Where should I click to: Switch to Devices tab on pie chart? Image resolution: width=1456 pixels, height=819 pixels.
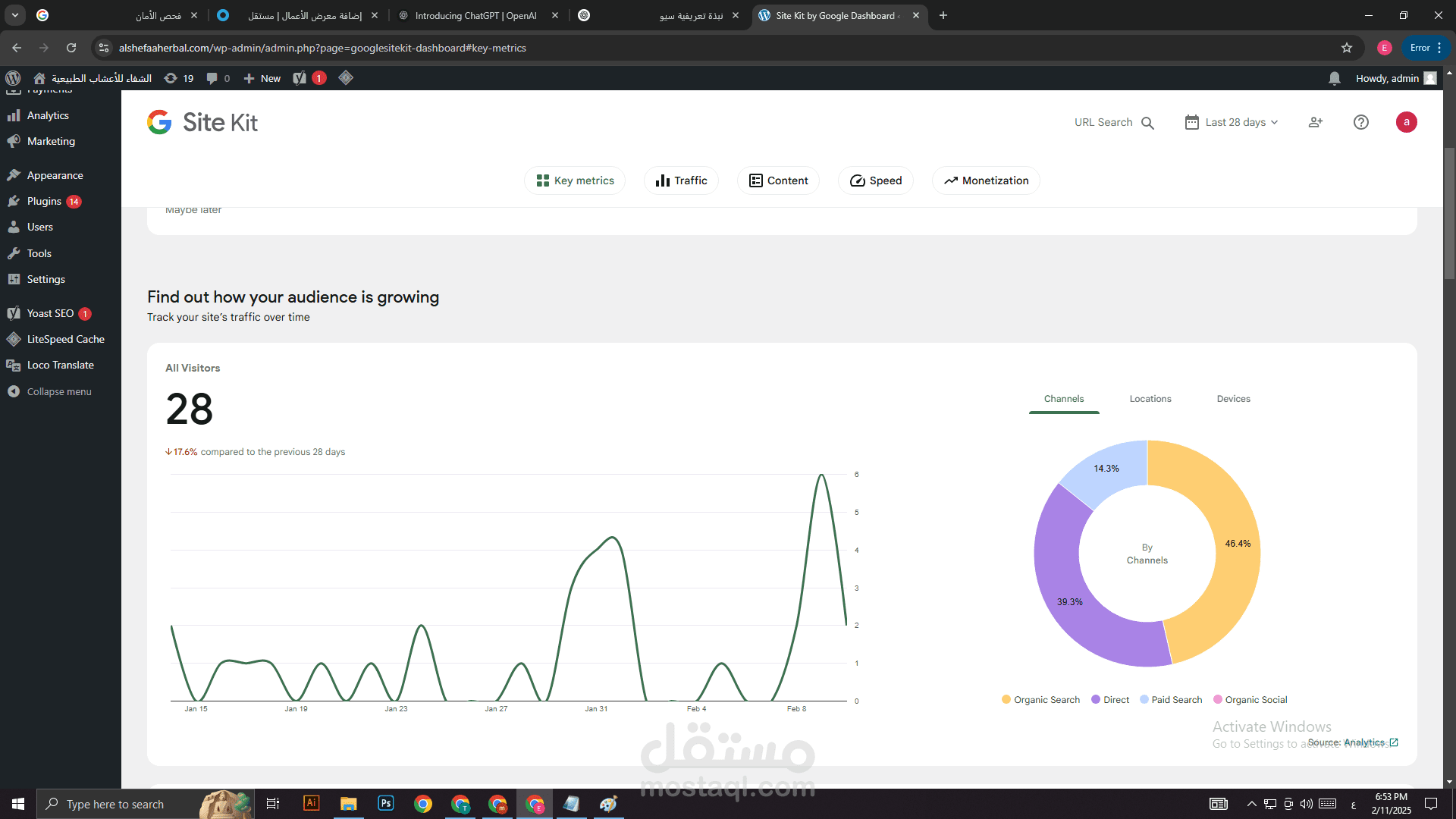pyautogui.click(x=1234, y=399)
